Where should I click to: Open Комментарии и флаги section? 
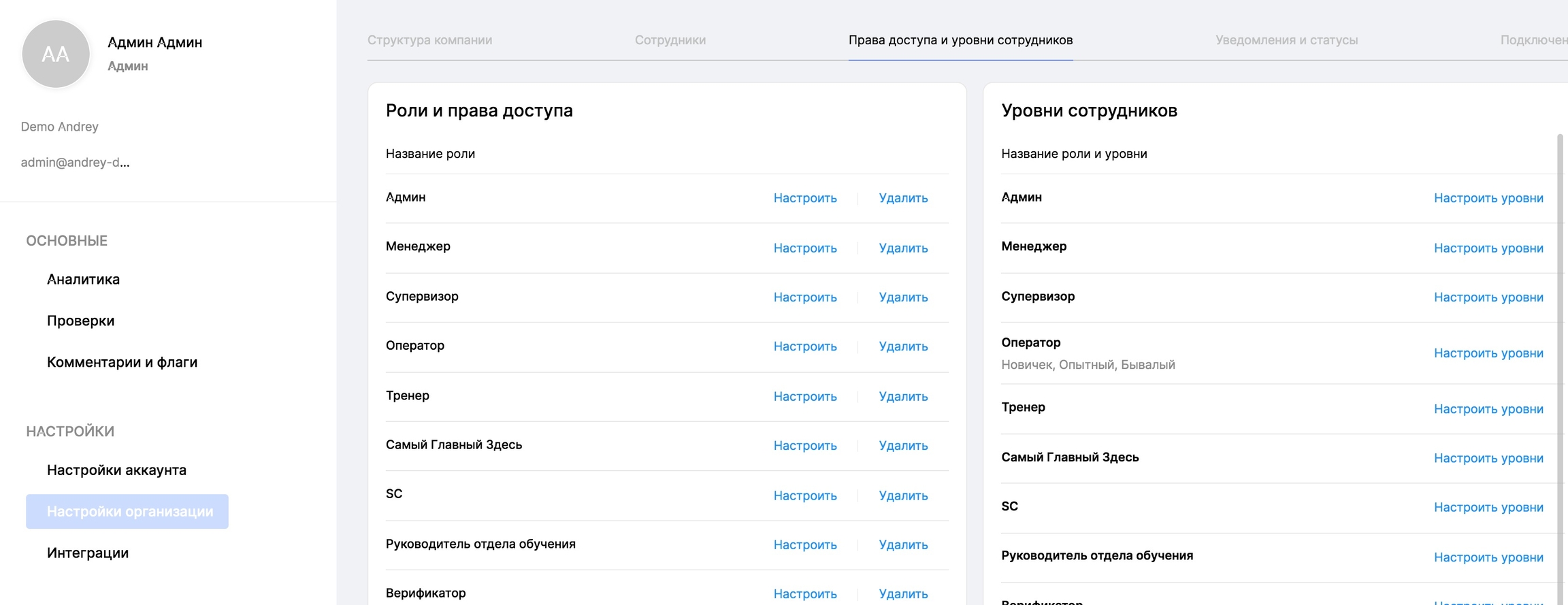tap(122, 362)
